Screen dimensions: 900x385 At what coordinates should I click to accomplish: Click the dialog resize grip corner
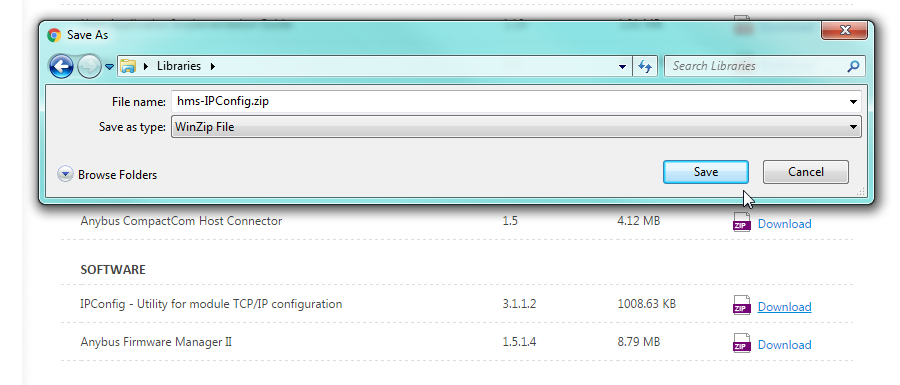(x=860, y=192)
